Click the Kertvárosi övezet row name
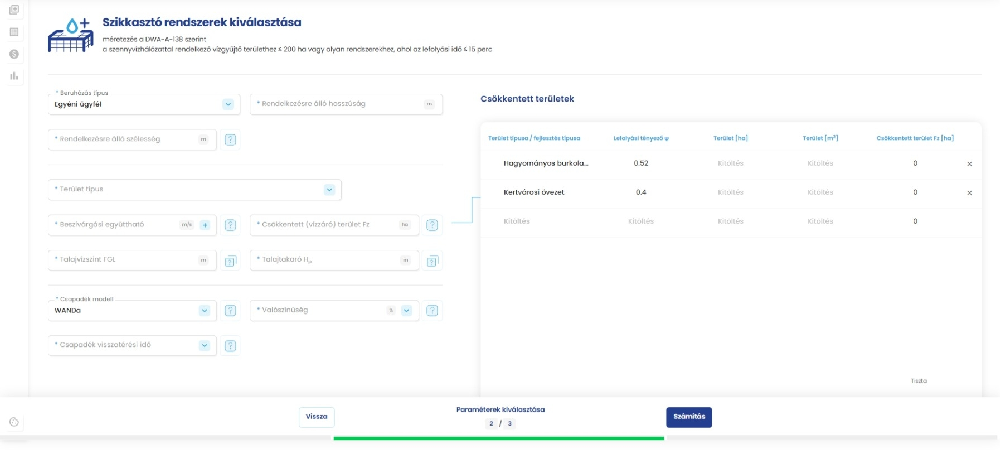 pyautogui.click(x=534, y=192)
